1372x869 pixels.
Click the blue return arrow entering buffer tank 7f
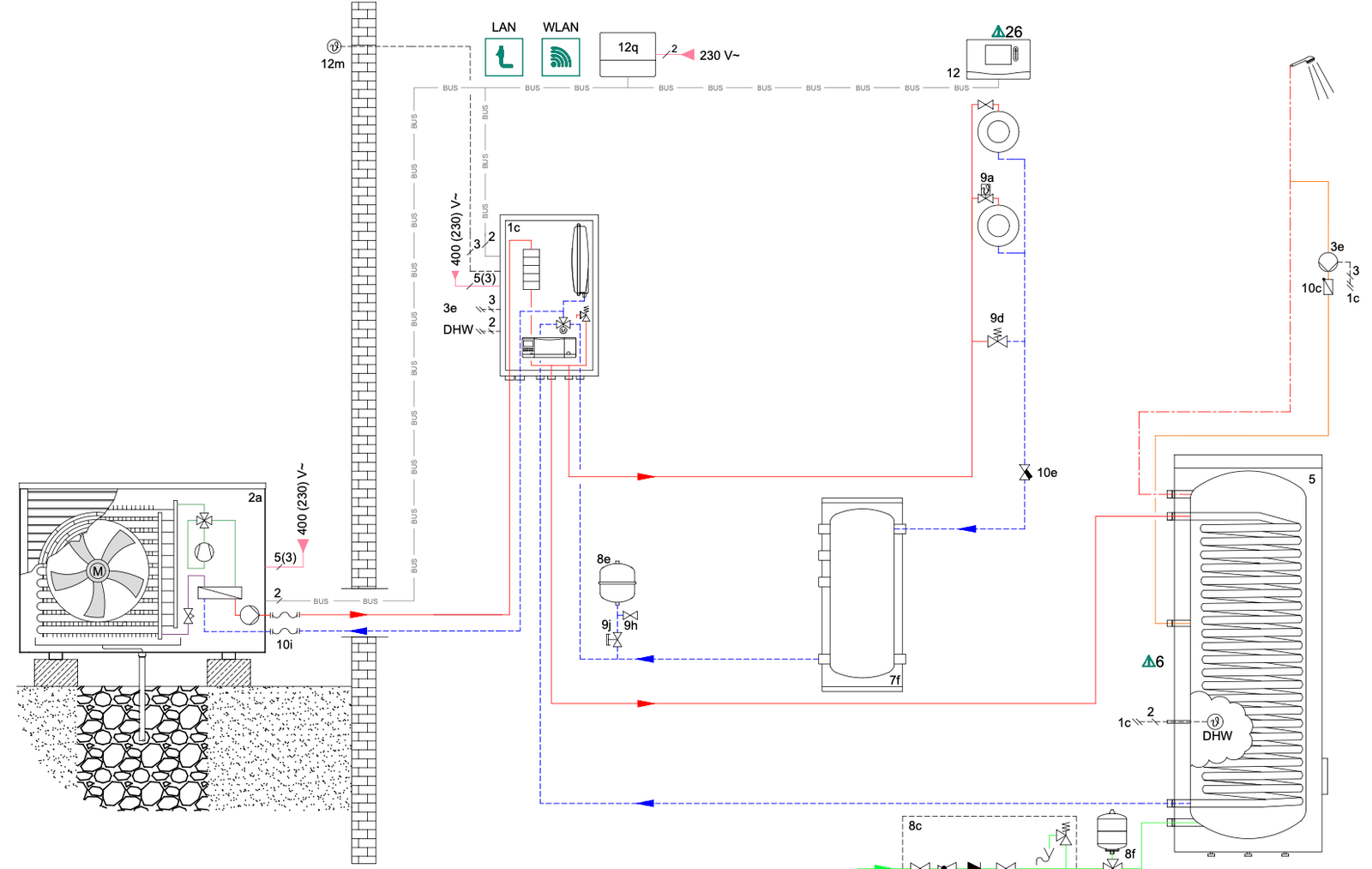[x=967, y=528]
